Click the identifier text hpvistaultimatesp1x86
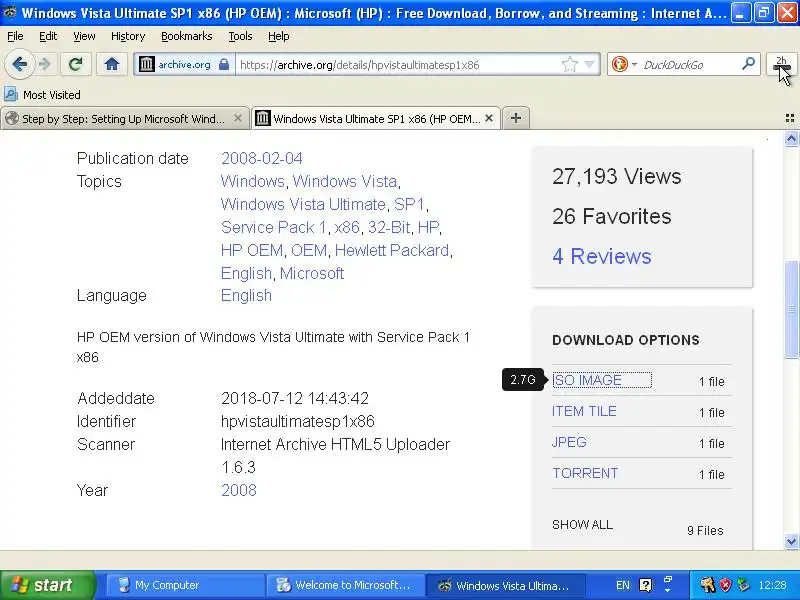 coord(298,421)
